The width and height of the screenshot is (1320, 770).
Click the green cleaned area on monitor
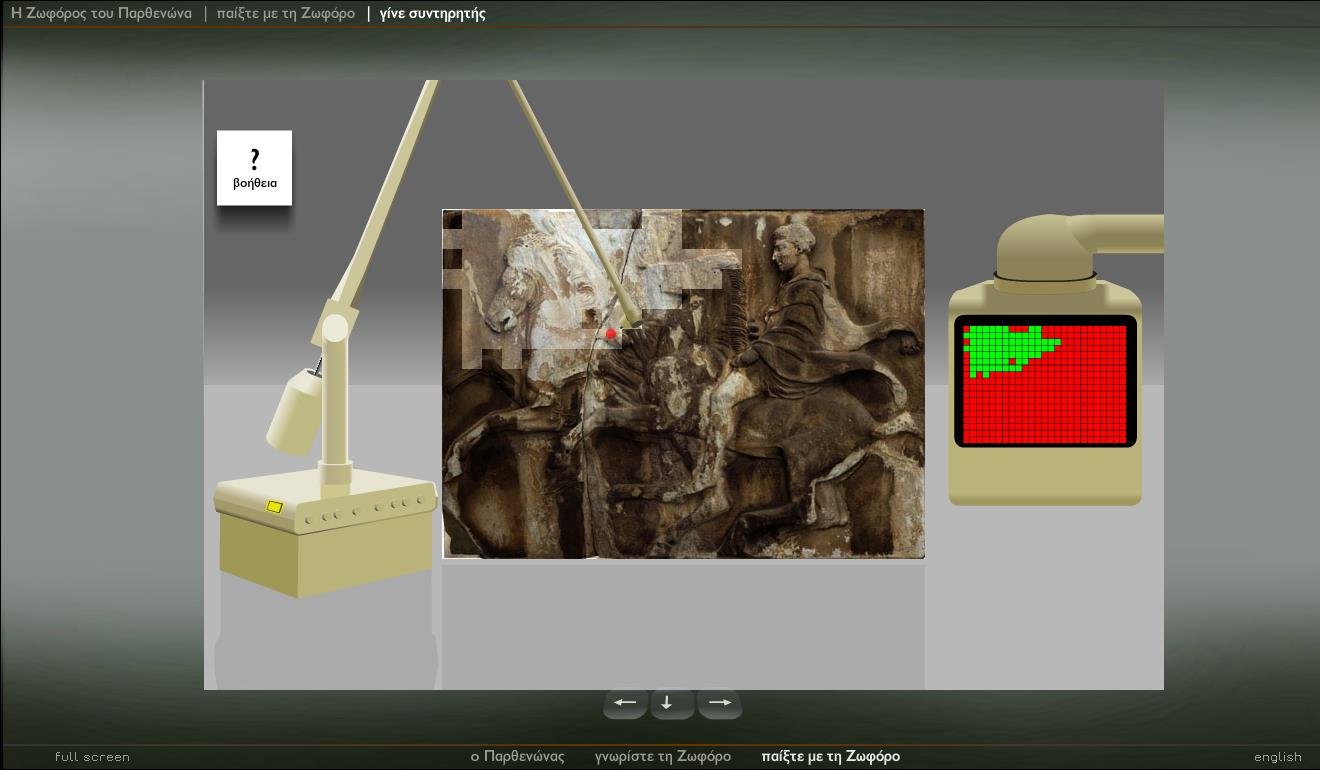coord(1003,347)
